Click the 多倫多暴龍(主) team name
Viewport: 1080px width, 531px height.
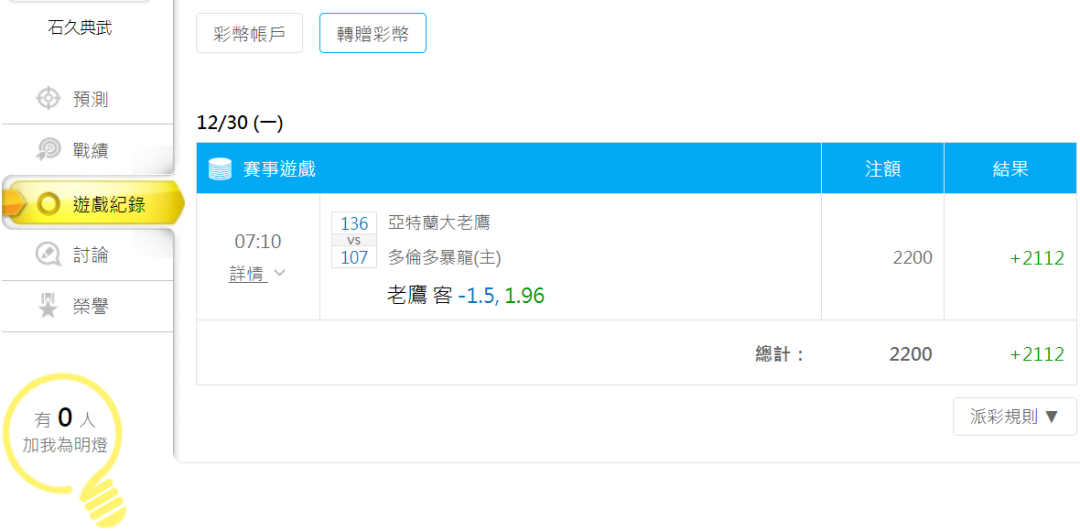coord(444,257)
